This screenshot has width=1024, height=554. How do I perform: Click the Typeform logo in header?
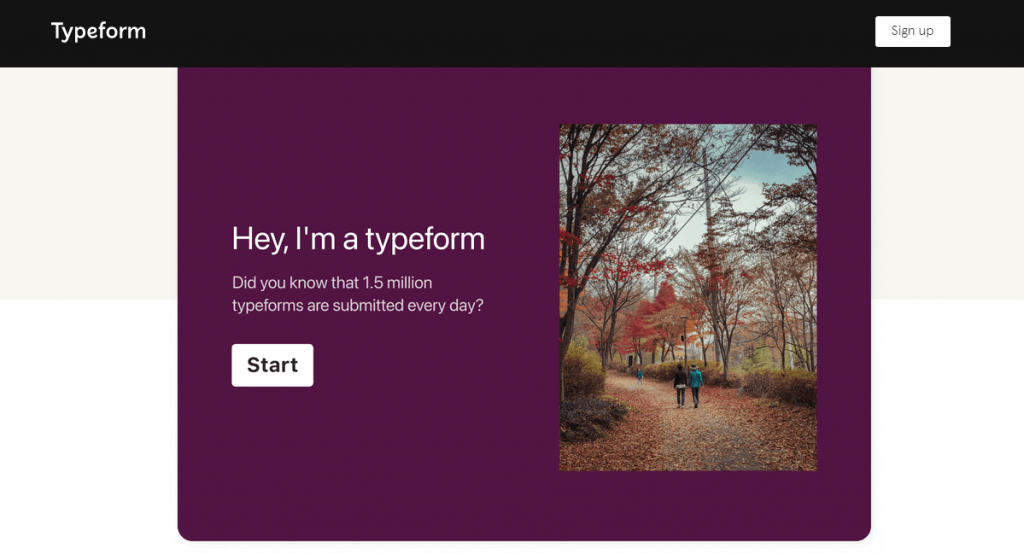tap(98, 31)
